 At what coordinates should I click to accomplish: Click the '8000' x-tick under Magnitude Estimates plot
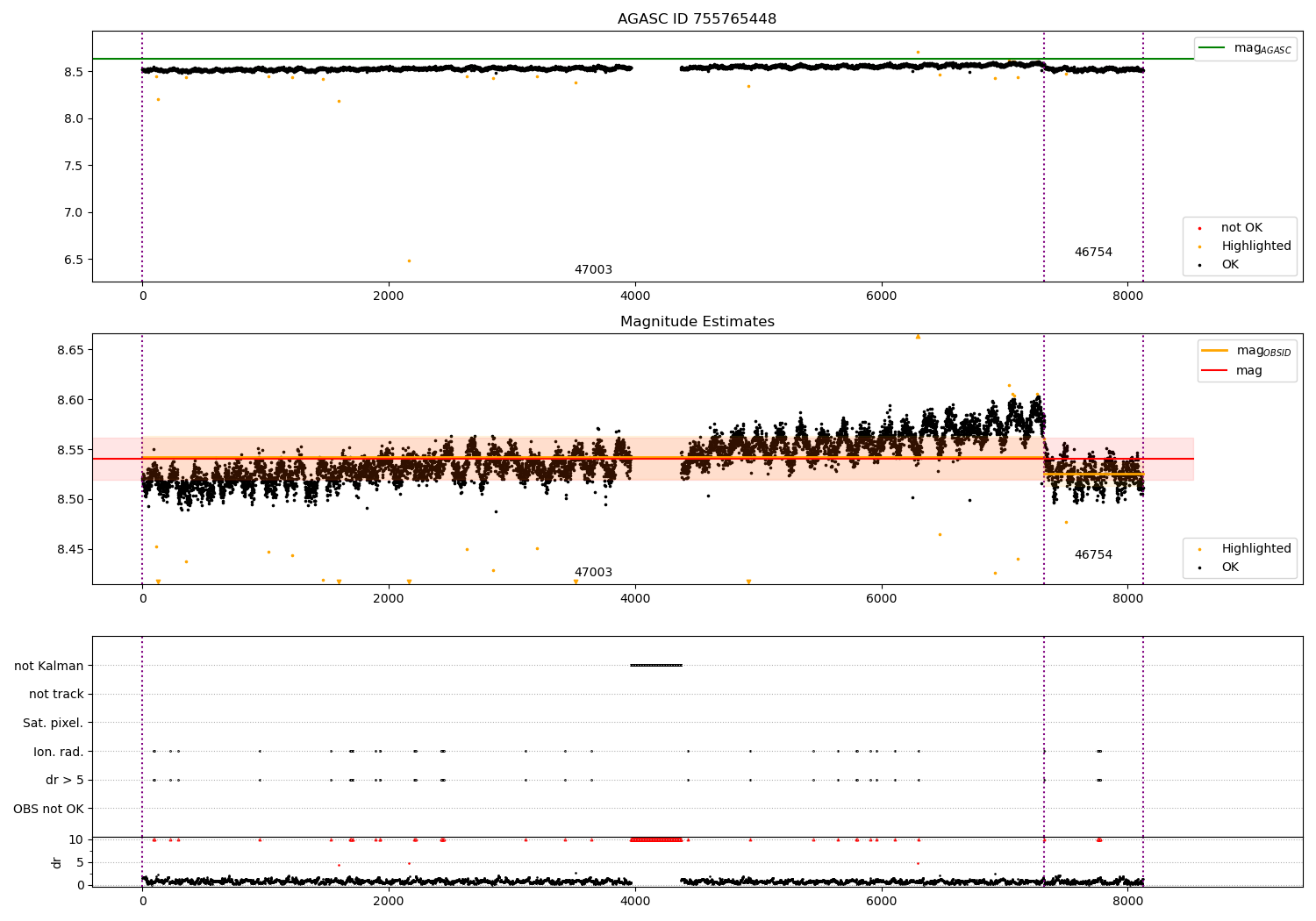point(1128,599)
